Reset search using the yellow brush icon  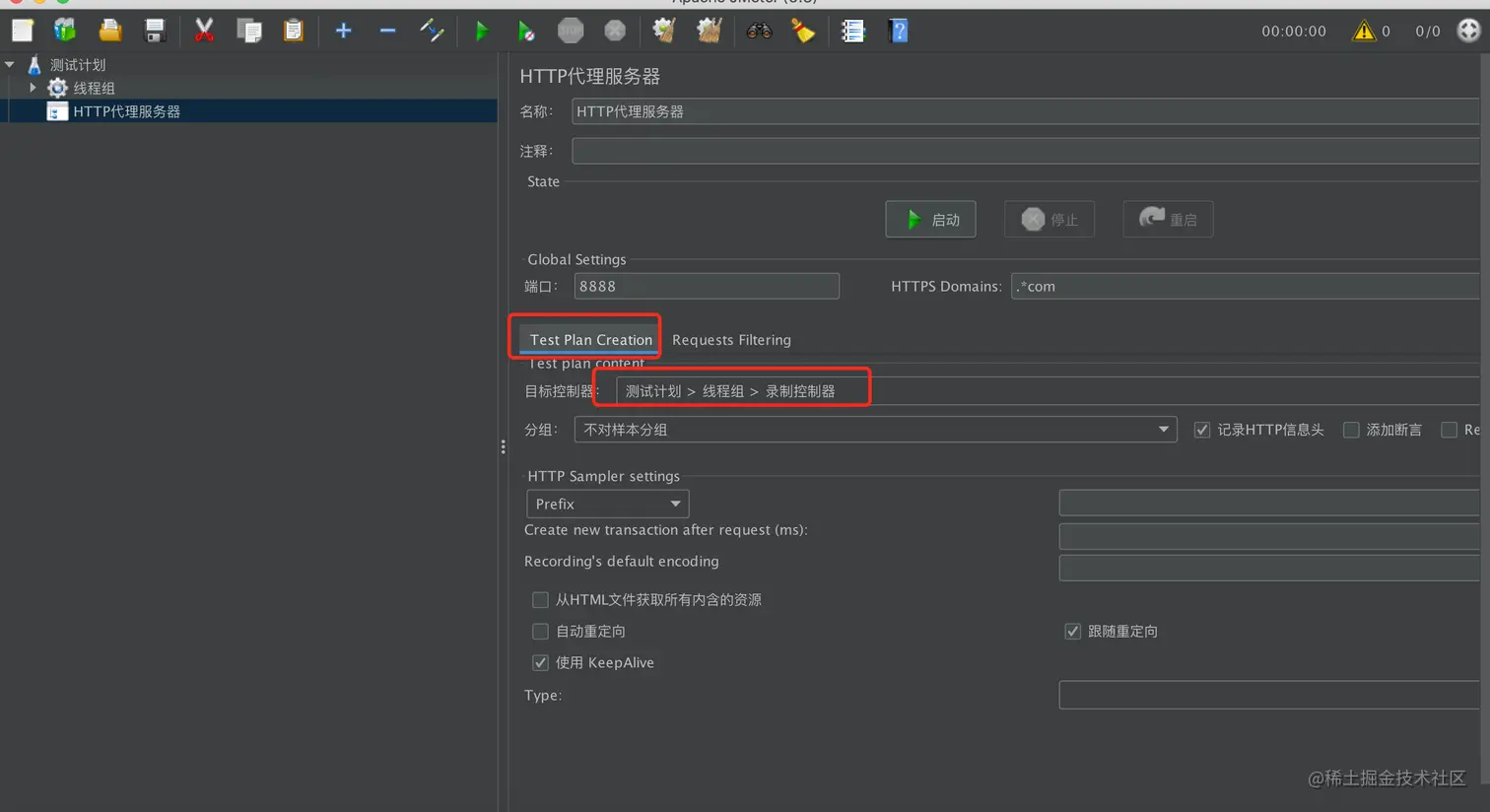[x=803, y=31]
